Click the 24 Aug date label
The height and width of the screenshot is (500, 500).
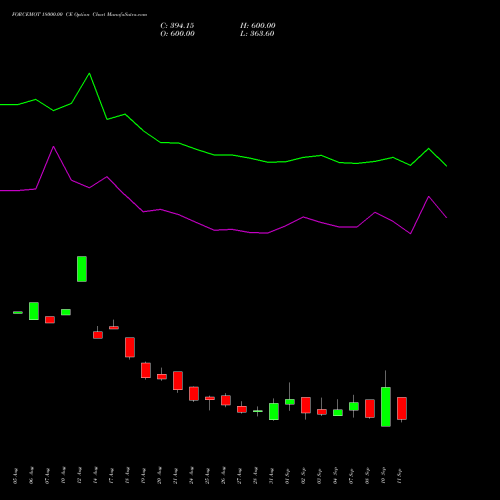192,476
